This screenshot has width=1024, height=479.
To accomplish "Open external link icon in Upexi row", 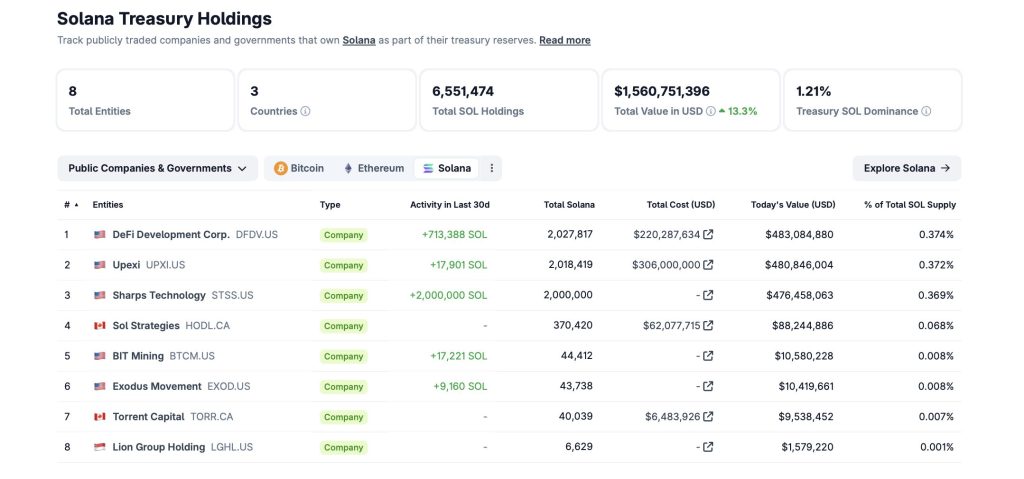I will click(x=708, y=265).
